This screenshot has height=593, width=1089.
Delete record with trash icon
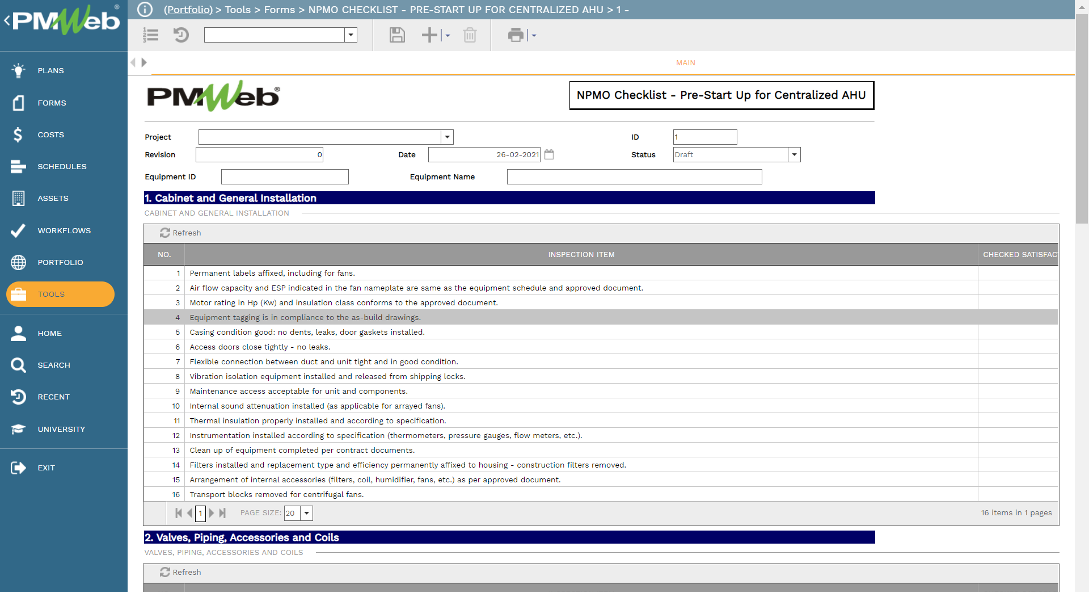[470, 35]
